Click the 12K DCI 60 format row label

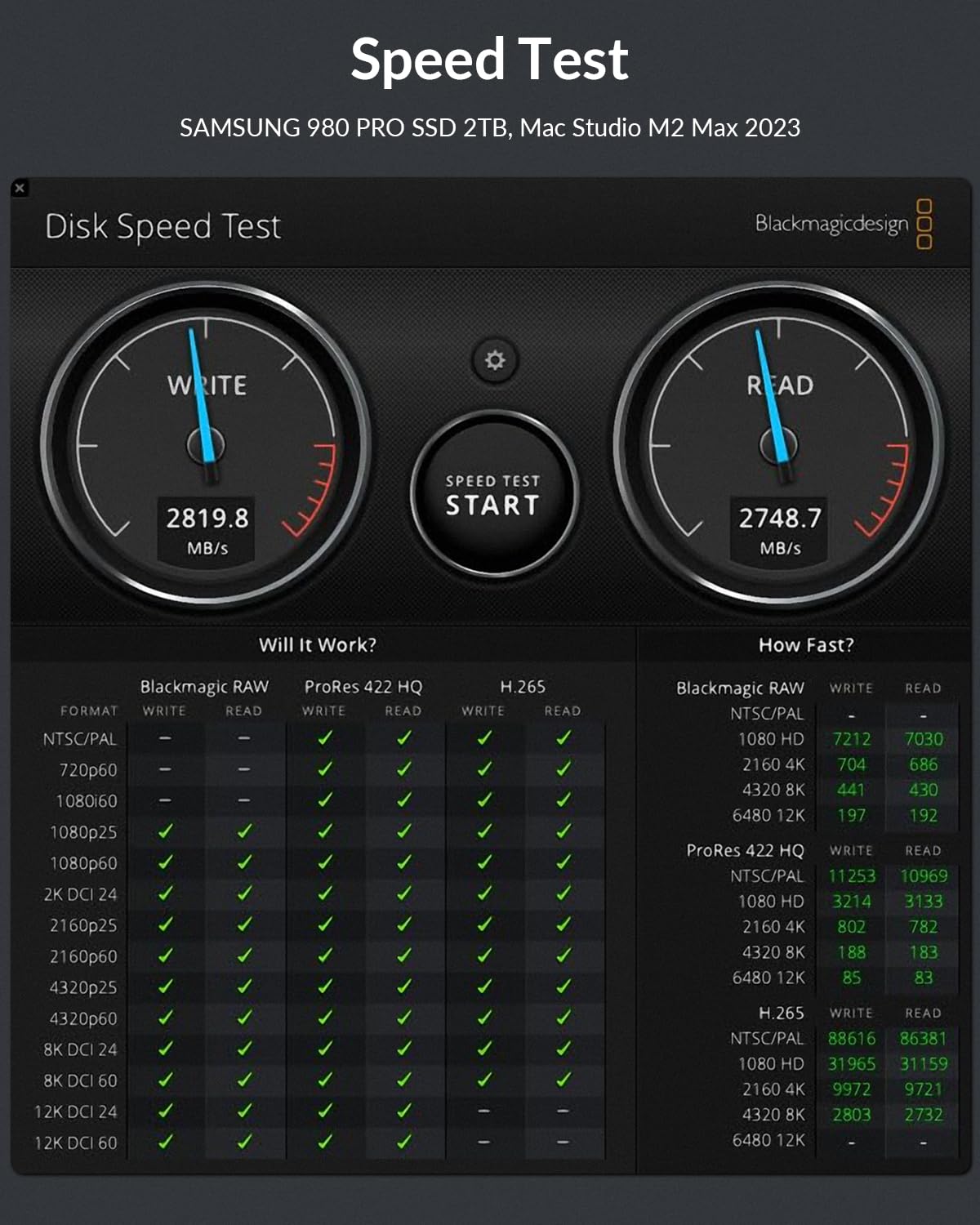click(76, 1143)
